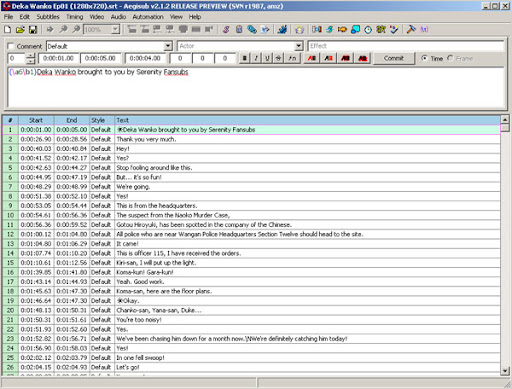Open the Audio menu
The height and width of the screenshot is (389, 512).
point(118,17)
